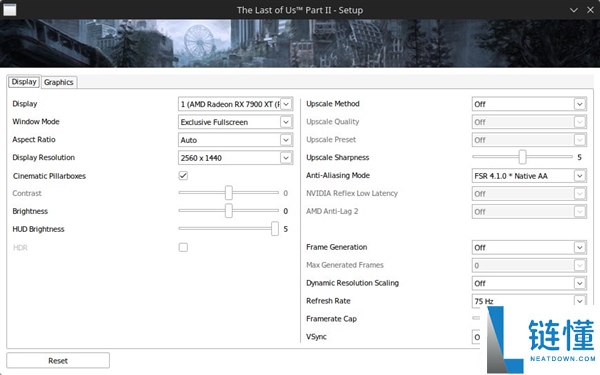
Task: Open the Display Resolution dropdown
Action: [235, 158]
